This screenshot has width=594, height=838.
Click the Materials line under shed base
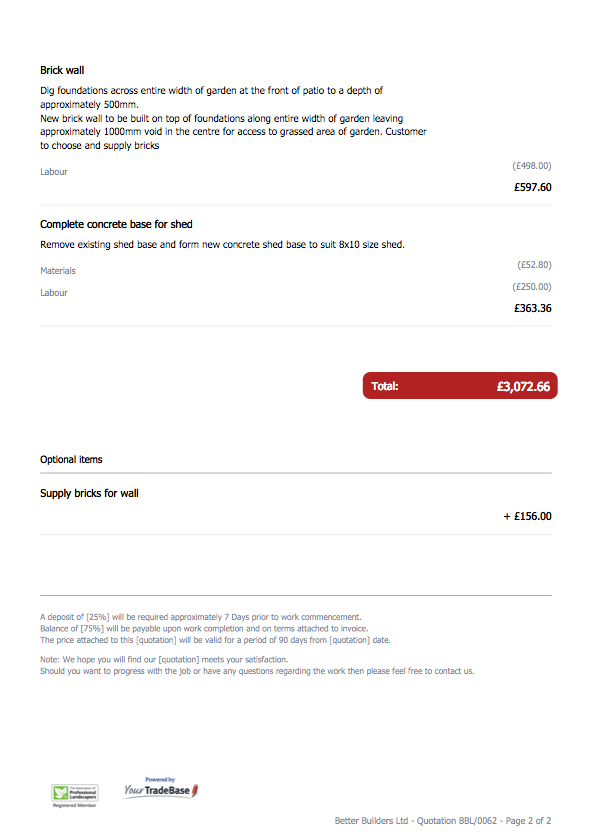click(58, 271)
